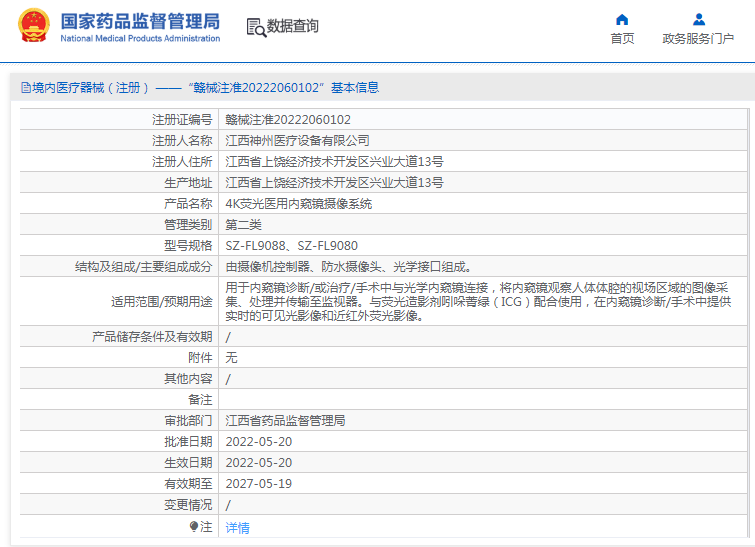Select the 注册人住所 address value
The width and height of the screenshot is (755, 547).
pyautogui.click(x=334, y=162)
